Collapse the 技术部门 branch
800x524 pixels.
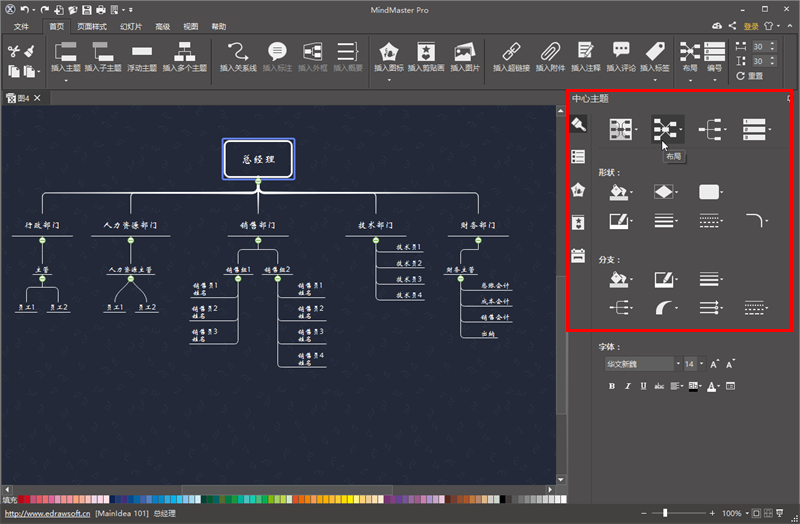click(376, 240)
